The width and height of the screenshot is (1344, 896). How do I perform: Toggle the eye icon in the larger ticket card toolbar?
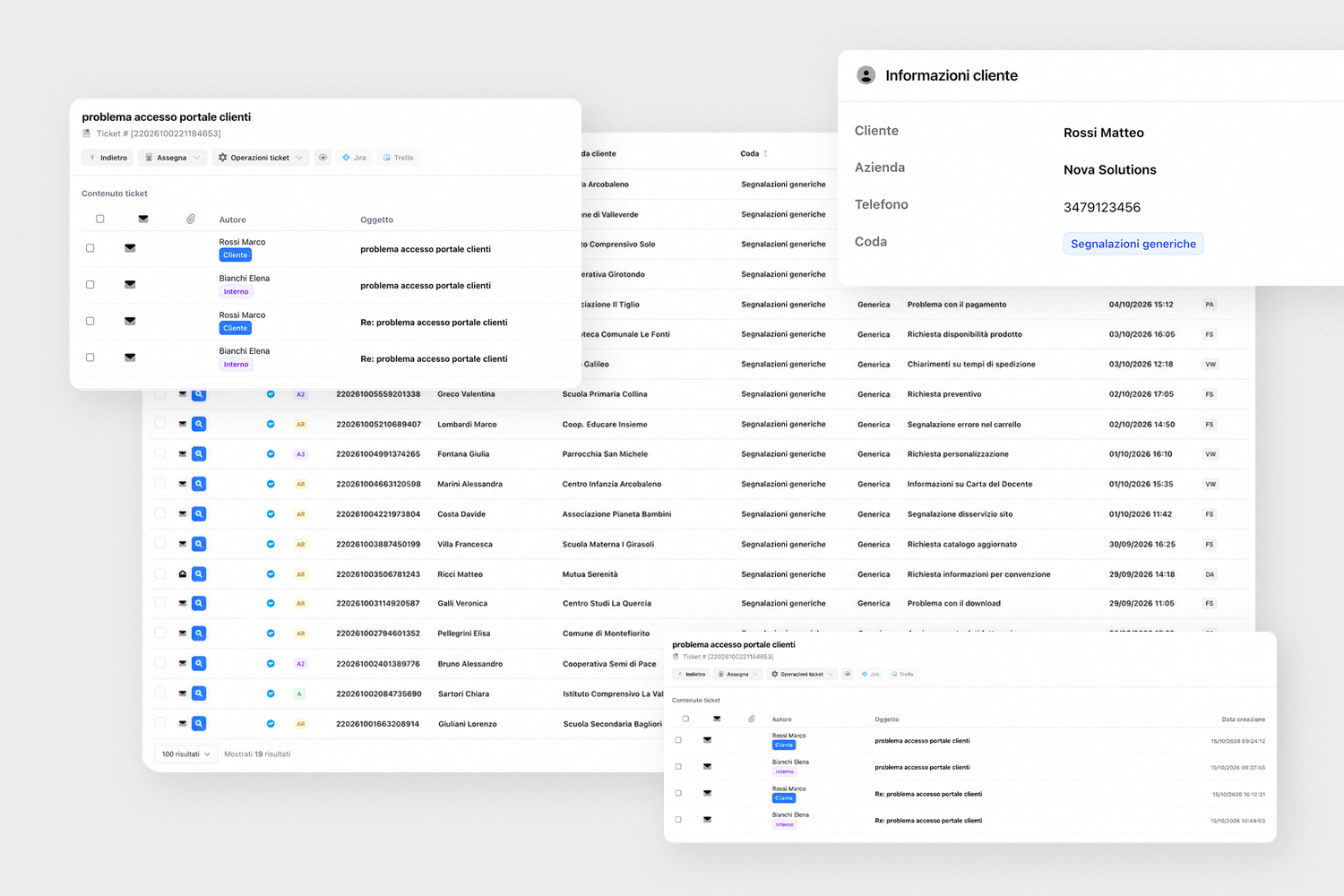point(323,158)
